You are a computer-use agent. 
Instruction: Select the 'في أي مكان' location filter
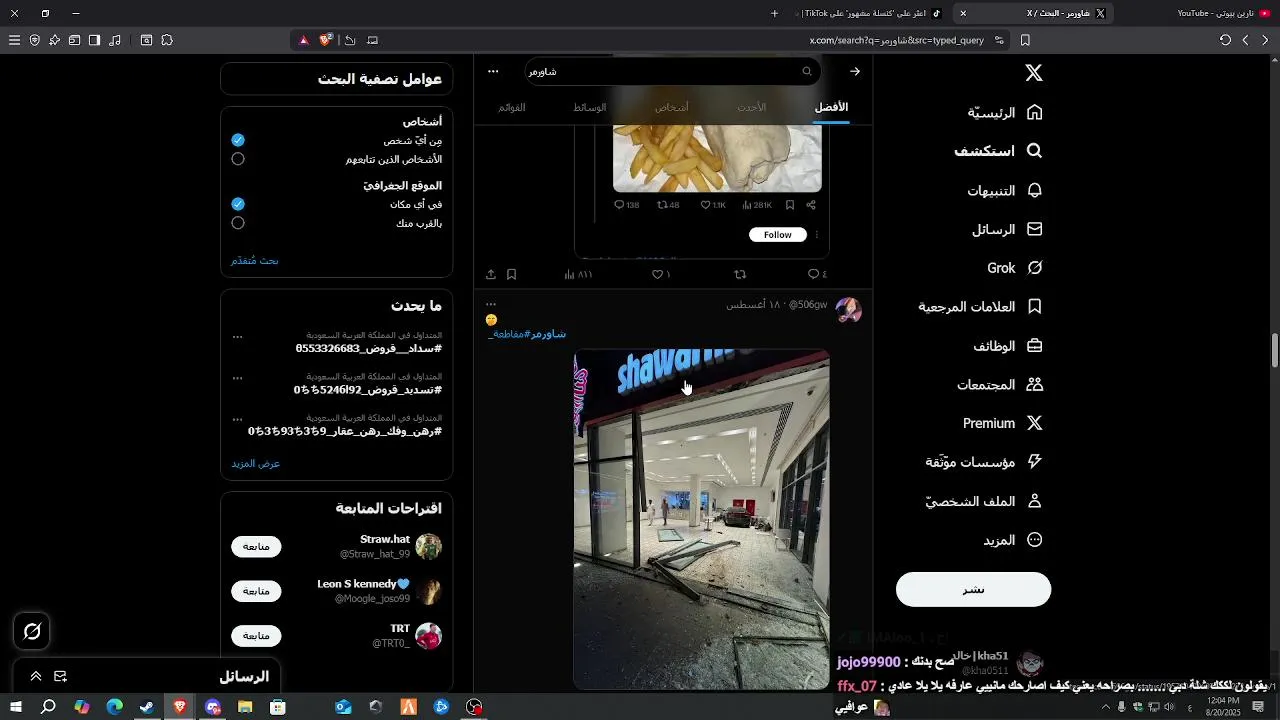pyautogui.click(x=238, y=204)
